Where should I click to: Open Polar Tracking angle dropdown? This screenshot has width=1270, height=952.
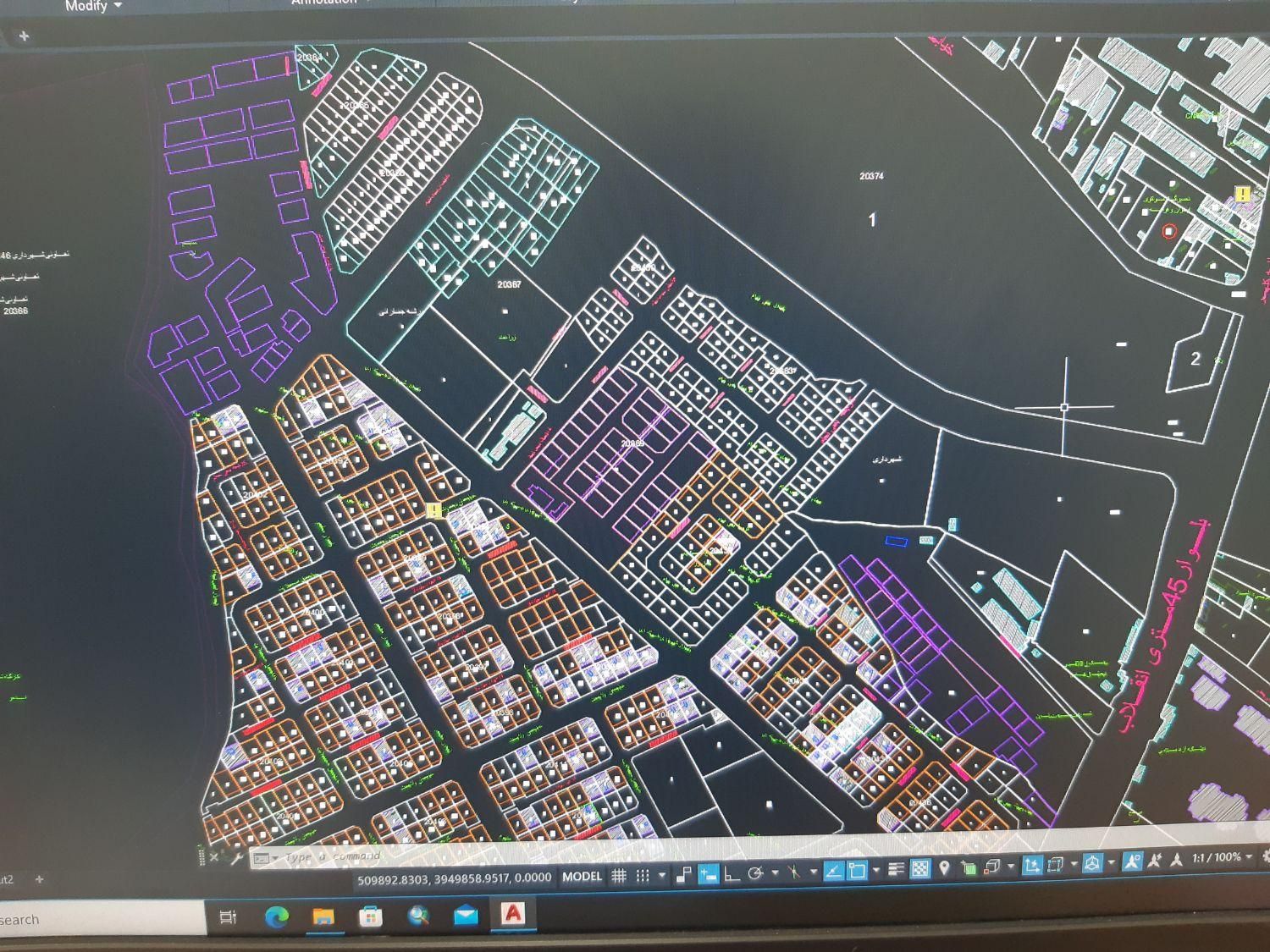click(x=774, y=872)
